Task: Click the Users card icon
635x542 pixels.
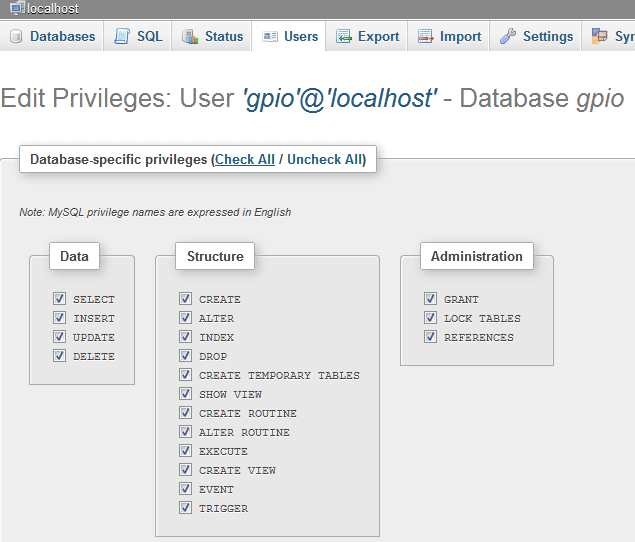Action: tap(270, 37)
